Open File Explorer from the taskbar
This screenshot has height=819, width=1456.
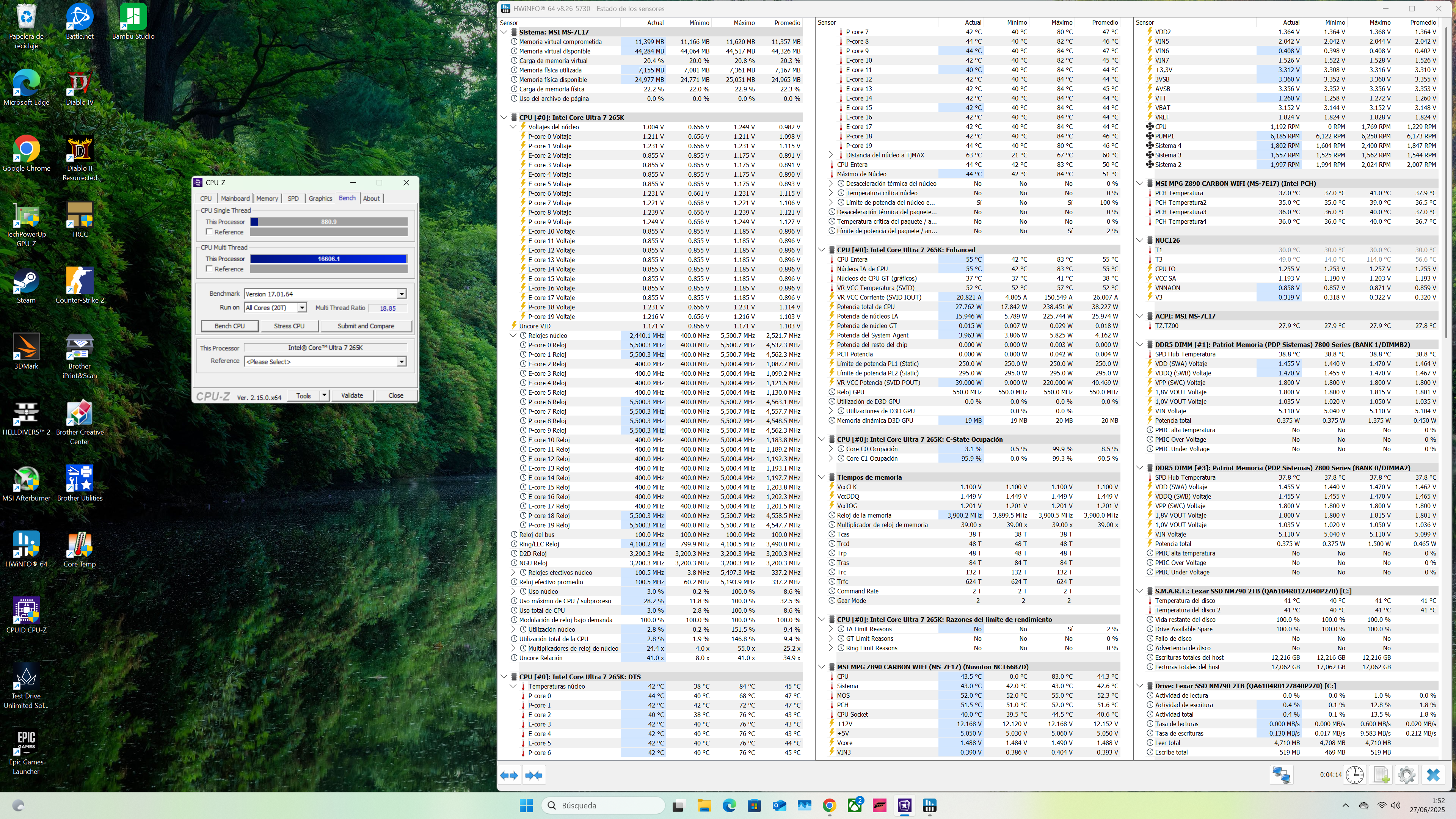click(704, 805)
